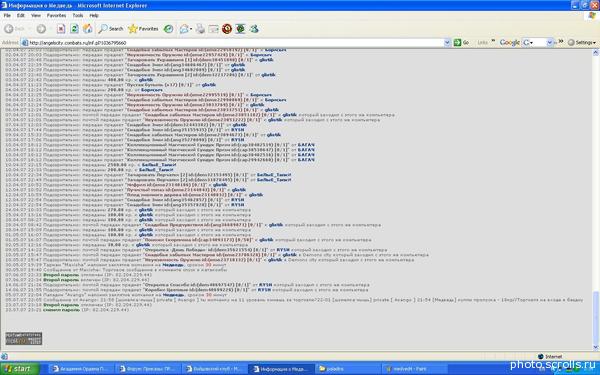Open the Google toolbar Settings dropdown
This screenshot has width=600, height=375.
[x=582, y=43]
